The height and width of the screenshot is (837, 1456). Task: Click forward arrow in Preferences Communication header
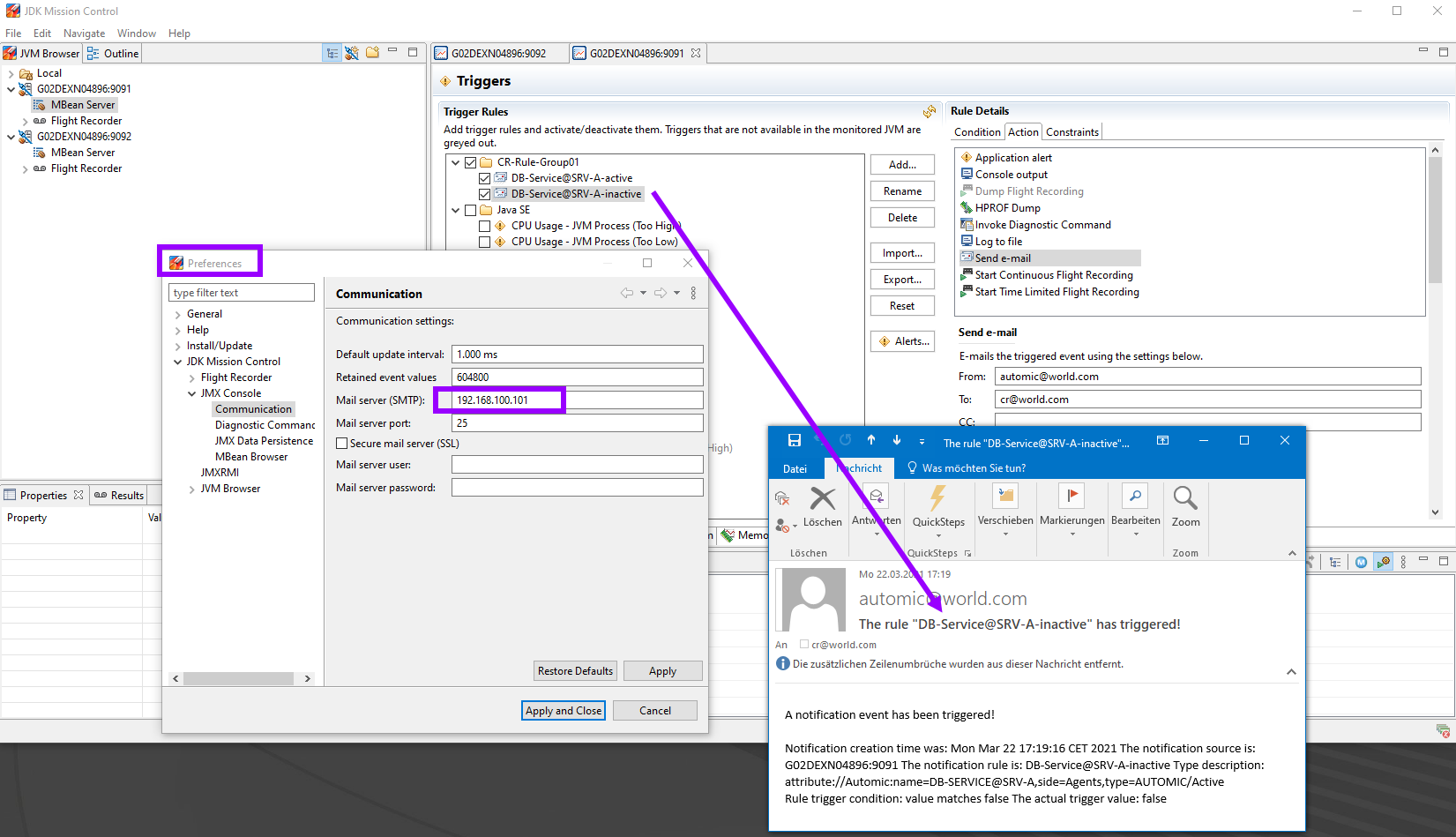(661, 293)
